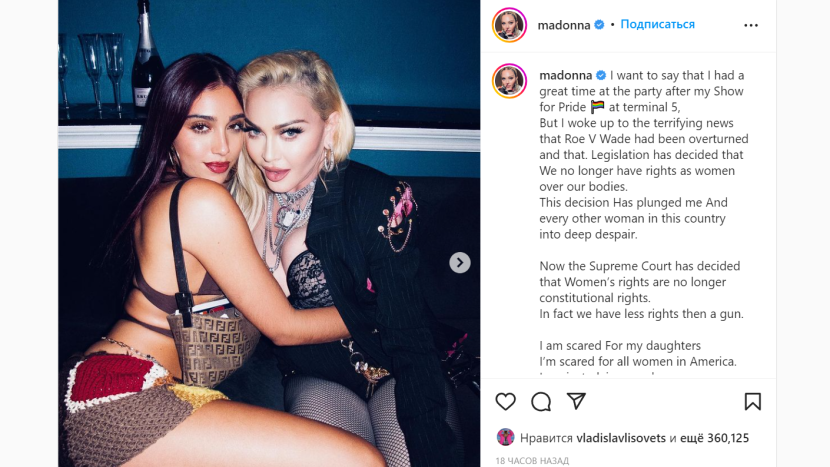The image size is (830, 467).
Task: Click the main post photo
Action: [x=269, y=234]
